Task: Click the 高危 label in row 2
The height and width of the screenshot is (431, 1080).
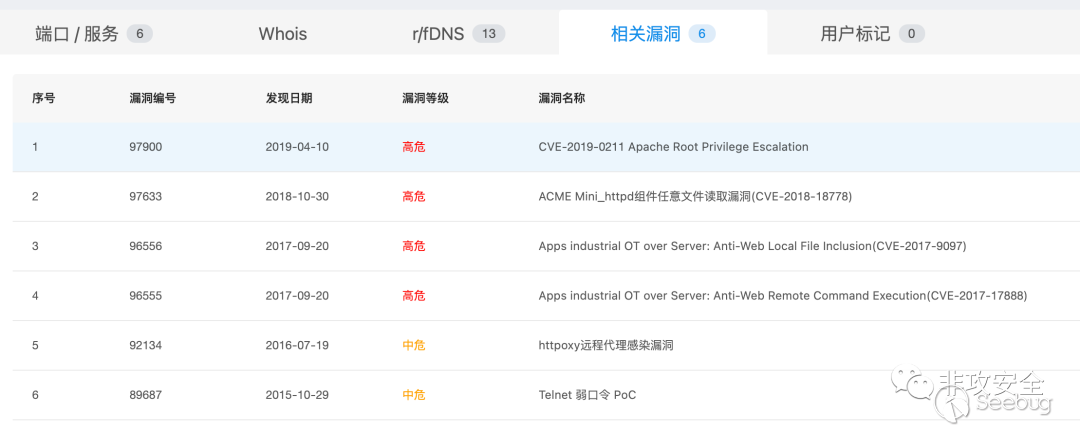Action: click(x=414, y=196)
